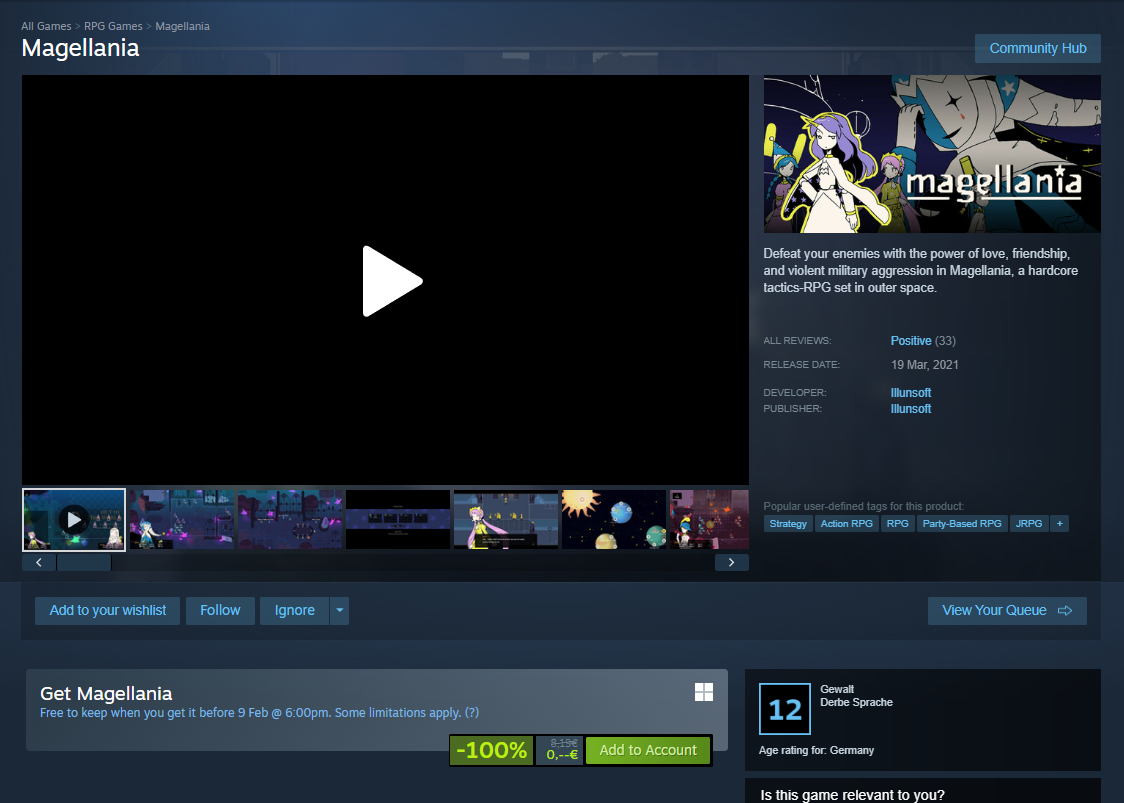The image size is (1124, 803).
Task: Toggle Ignore for this game
Action: coord(294,610)
